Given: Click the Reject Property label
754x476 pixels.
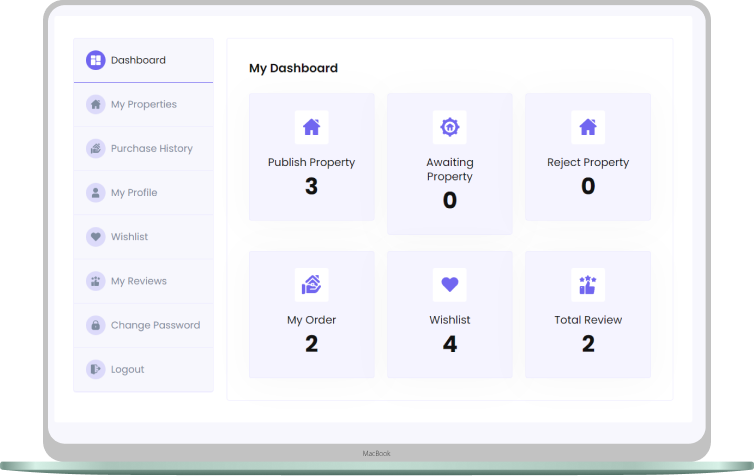Looking at the screenshot, I should (588, 163).
